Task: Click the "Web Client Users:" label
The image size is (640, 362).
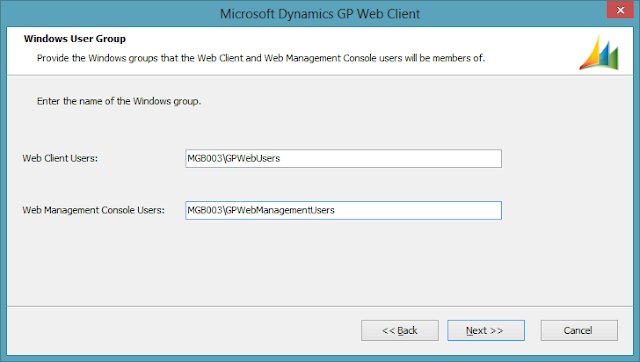Action: click(x=60, y=158)
